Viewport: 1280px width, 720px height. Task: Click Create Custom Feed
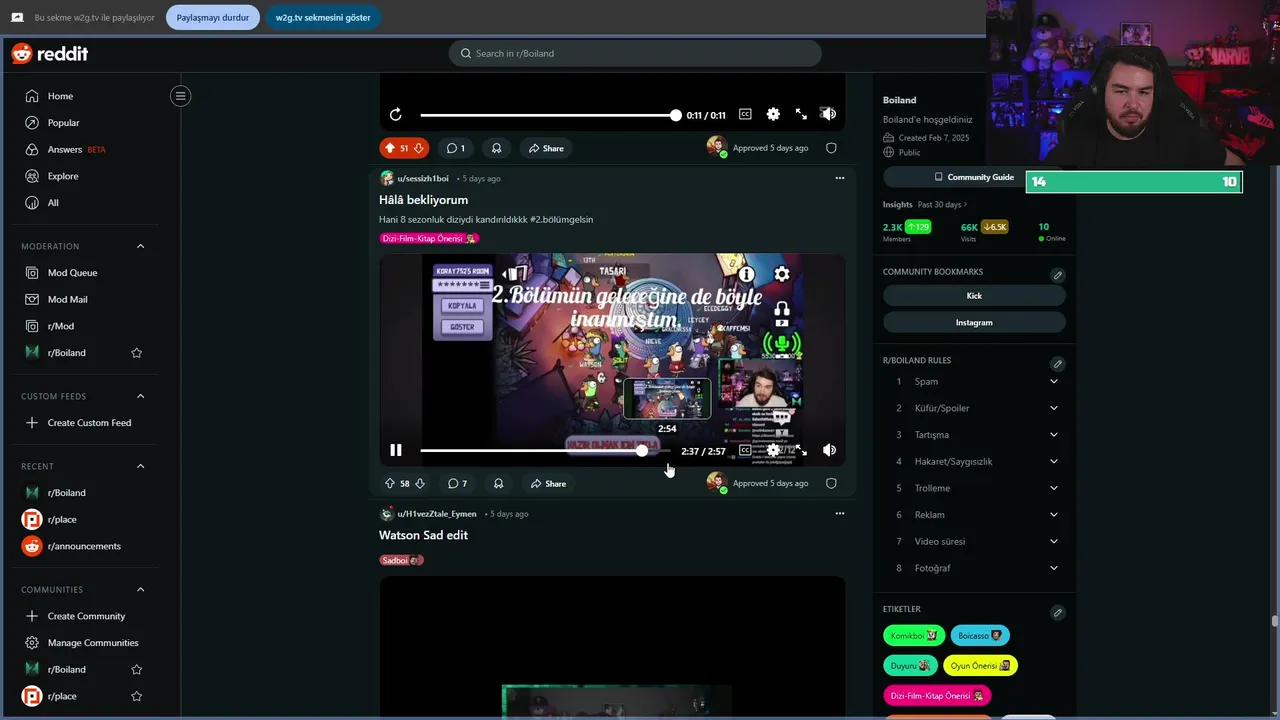(89, 423)
